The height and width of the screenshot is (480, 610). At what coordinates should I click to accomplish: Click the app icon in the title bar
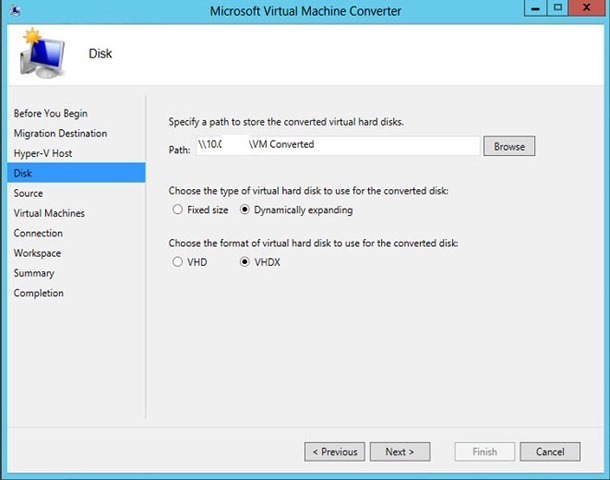click(x=15, y=10)
